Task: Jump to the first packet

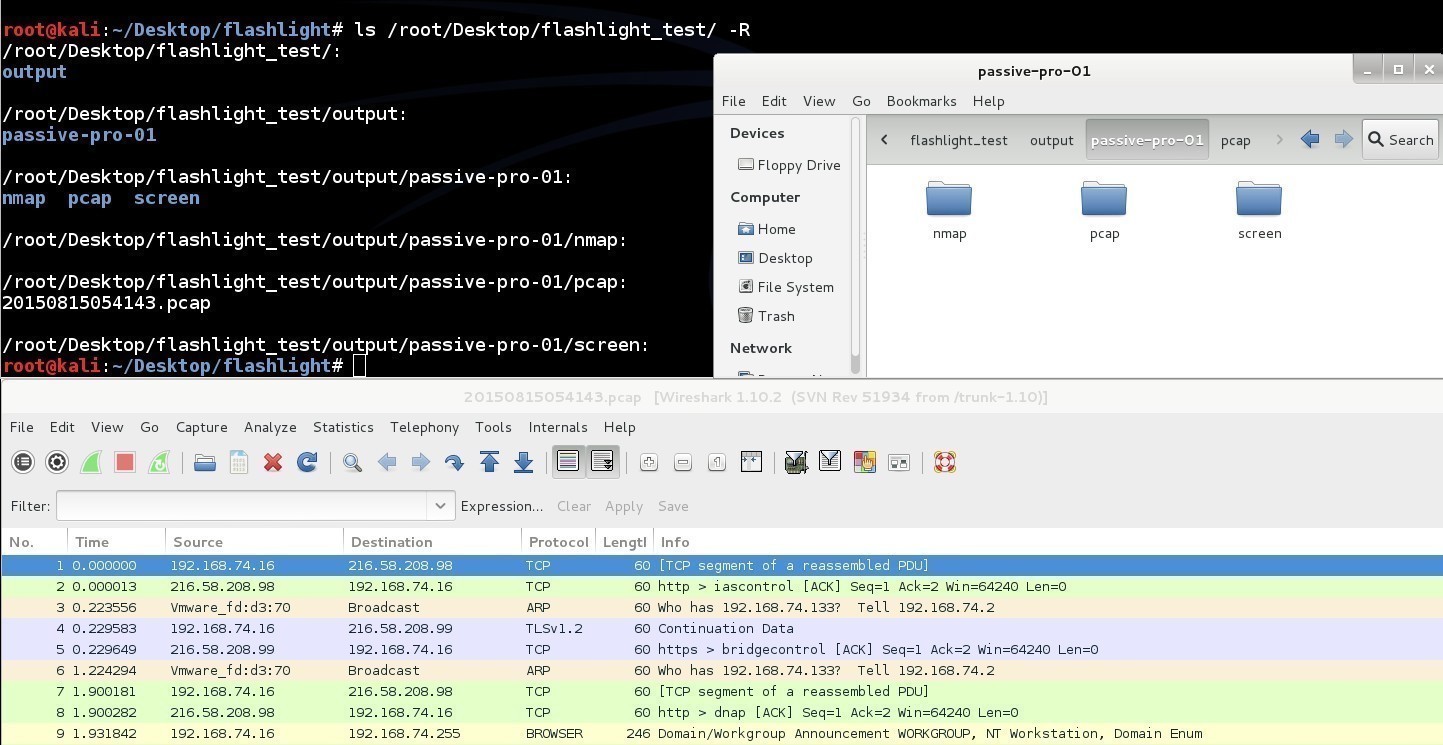Action: coord(489,462)
